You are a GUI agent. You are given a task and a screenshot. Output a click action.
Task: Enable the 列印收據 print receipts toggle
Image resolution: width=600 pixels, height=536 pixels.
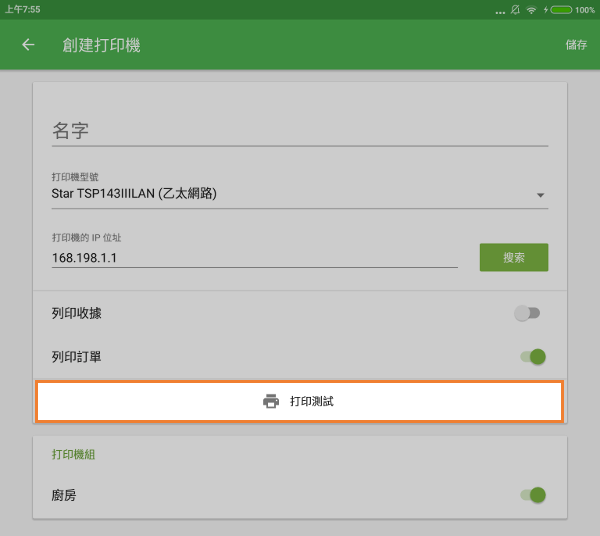click(527, 313)
